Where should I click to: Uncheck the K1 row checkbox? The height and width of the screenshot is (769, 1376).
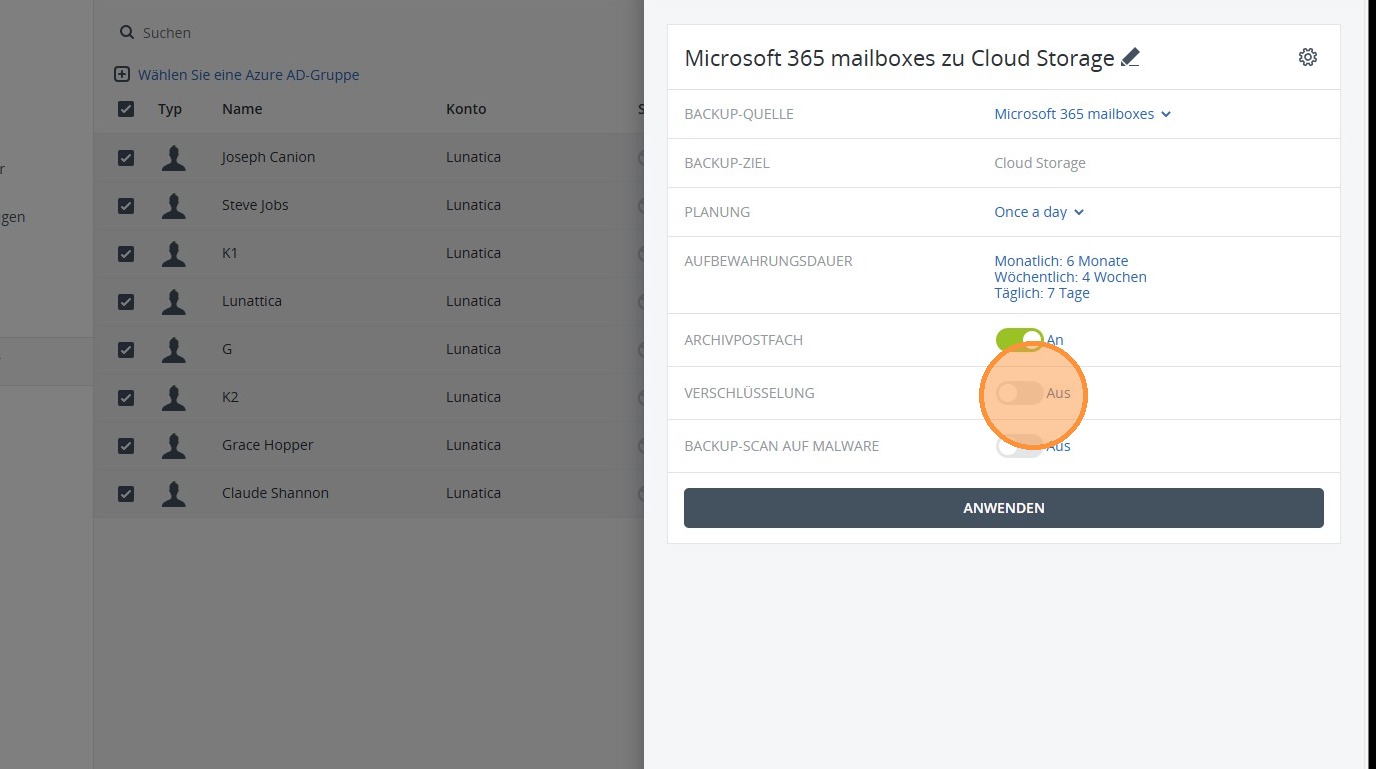126,253
